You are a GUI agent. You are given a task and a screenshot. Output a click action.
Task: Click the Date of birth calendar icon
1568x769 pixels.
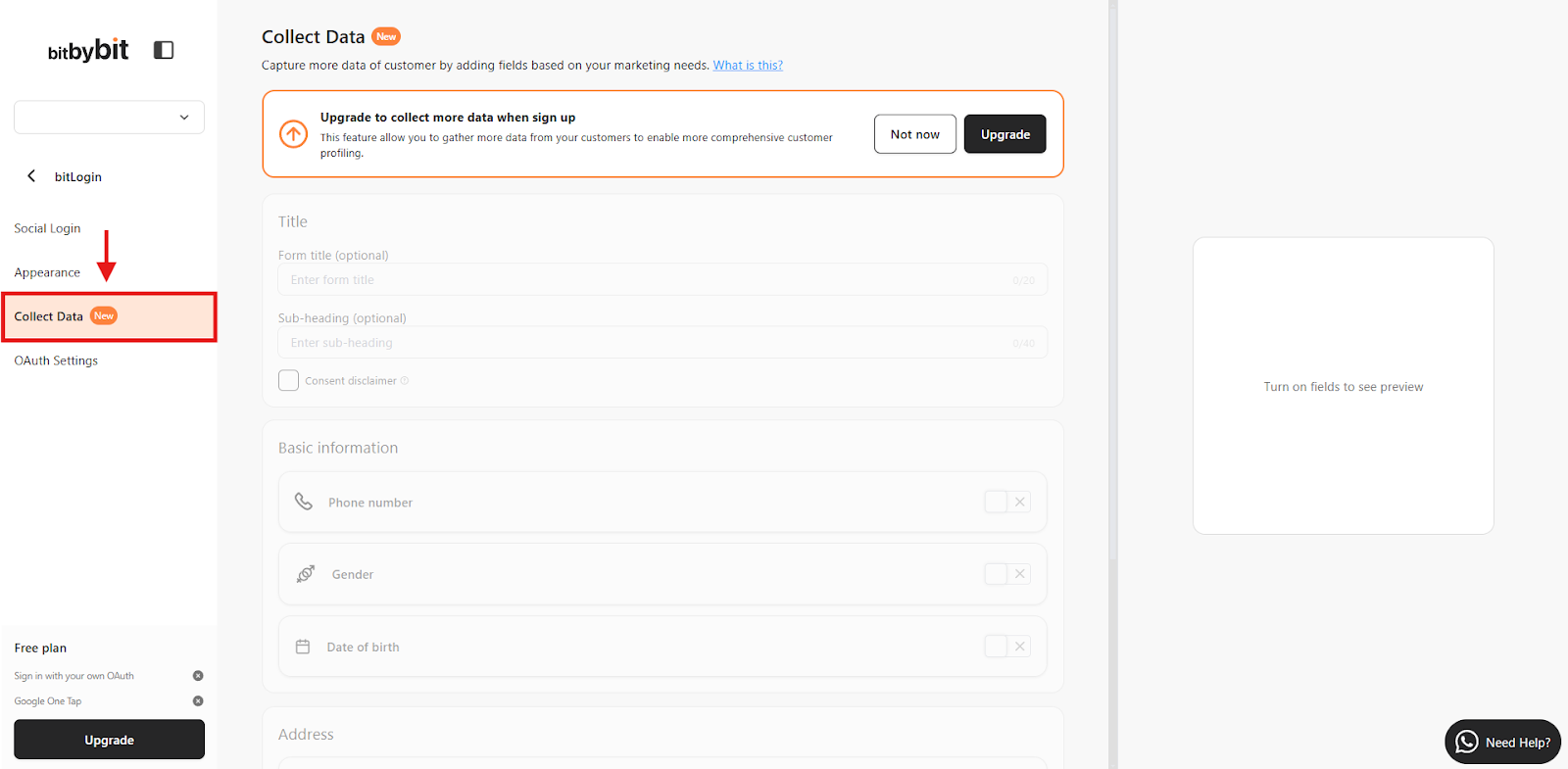point(303,647)
